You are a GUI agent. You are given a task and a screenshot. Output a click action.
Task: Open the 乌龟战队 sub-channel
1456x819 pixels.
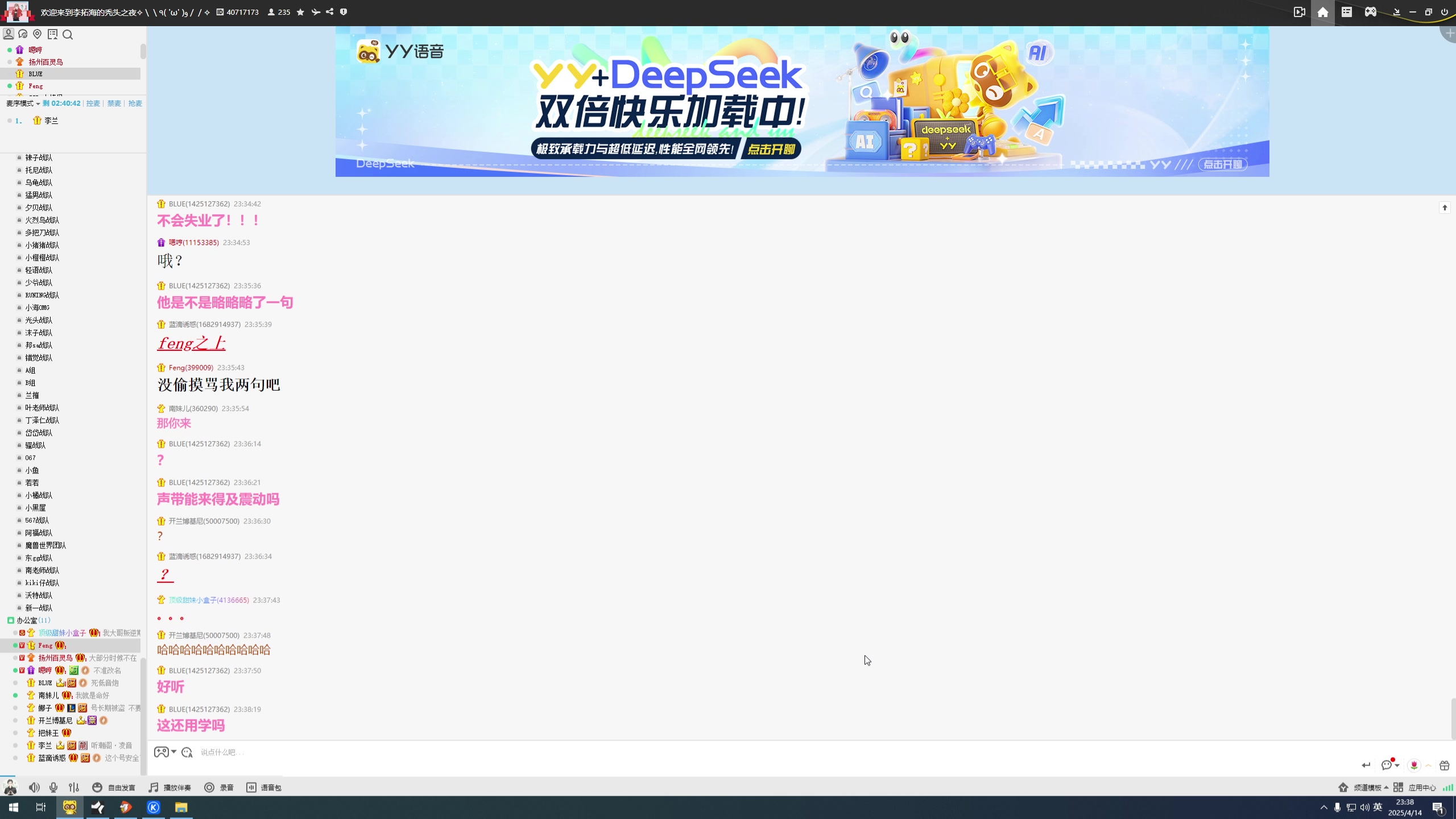tap(39, 183)
